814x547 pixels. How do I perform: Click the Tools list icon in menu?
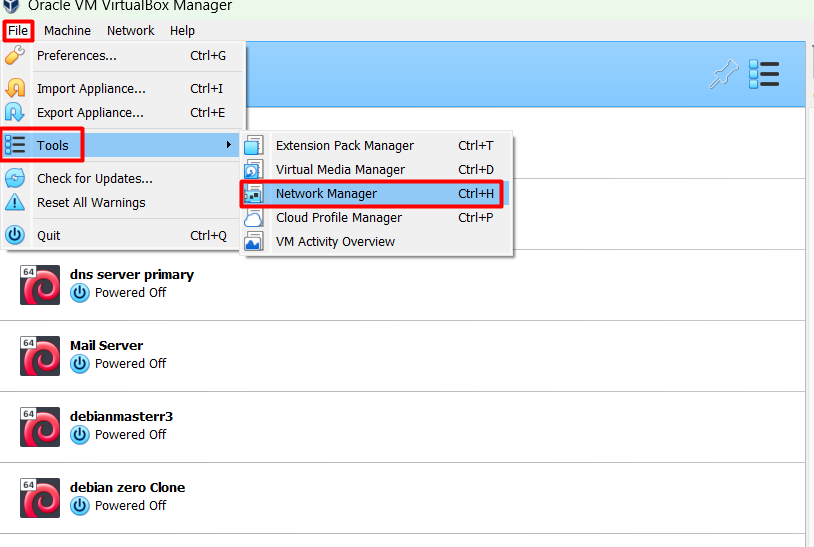coord(15,145)
